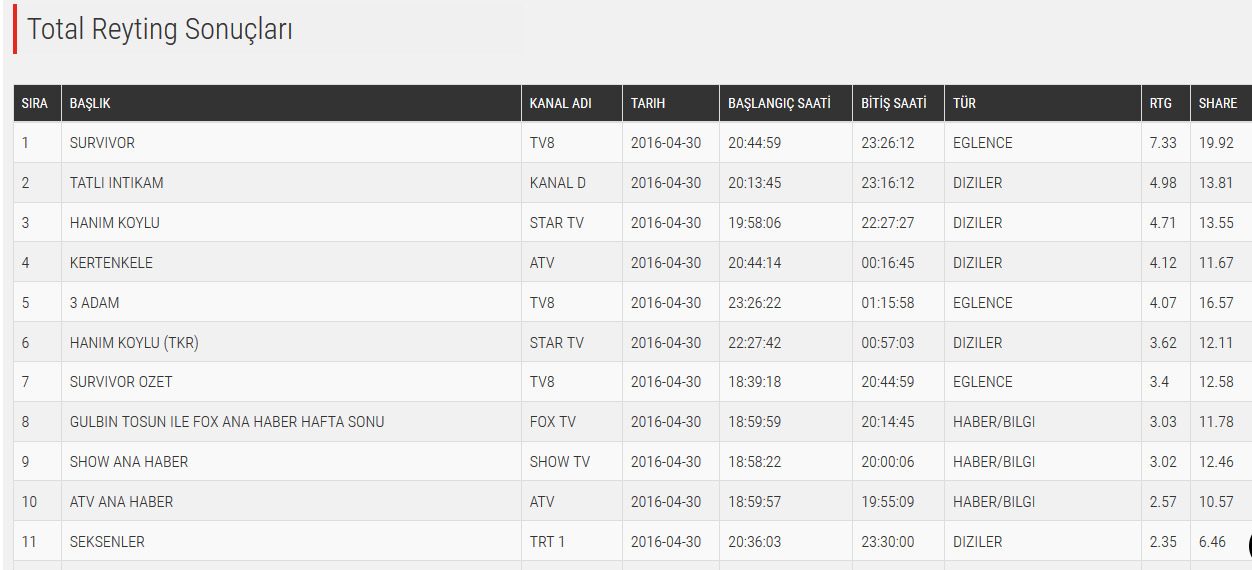
Task: Select the SURVIVOR title in row 1
Action: [x=102, y=143]
